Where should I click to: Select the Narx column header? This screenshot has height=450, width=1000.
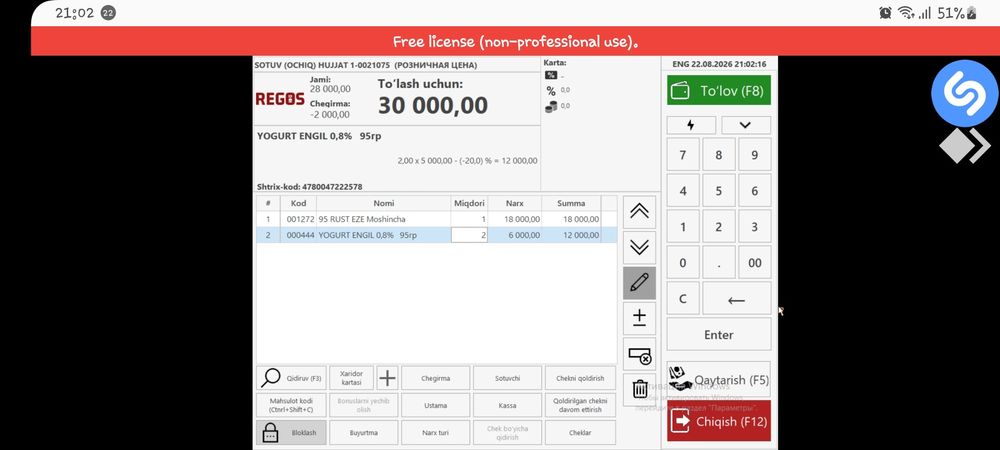pos(515,203)
